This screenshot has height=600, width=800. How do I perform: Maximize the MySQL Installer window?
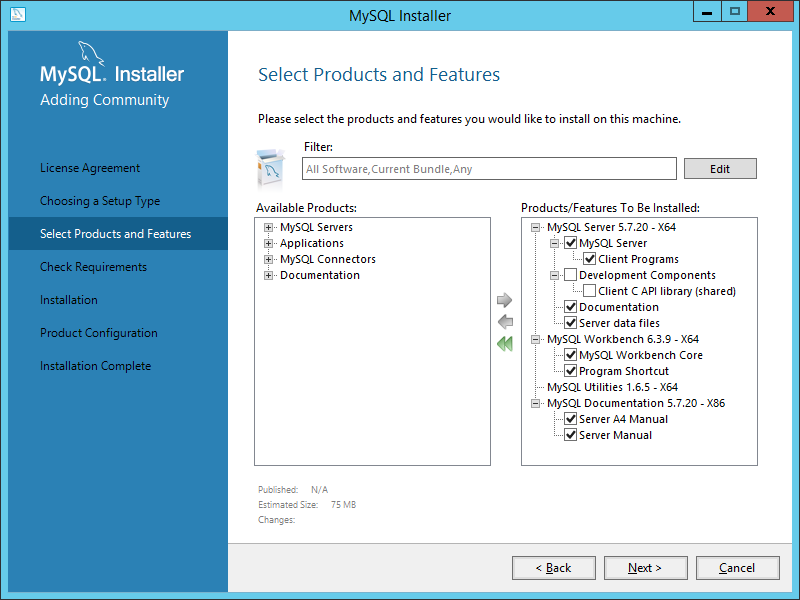pyautogui.click(x=735, y=11)
